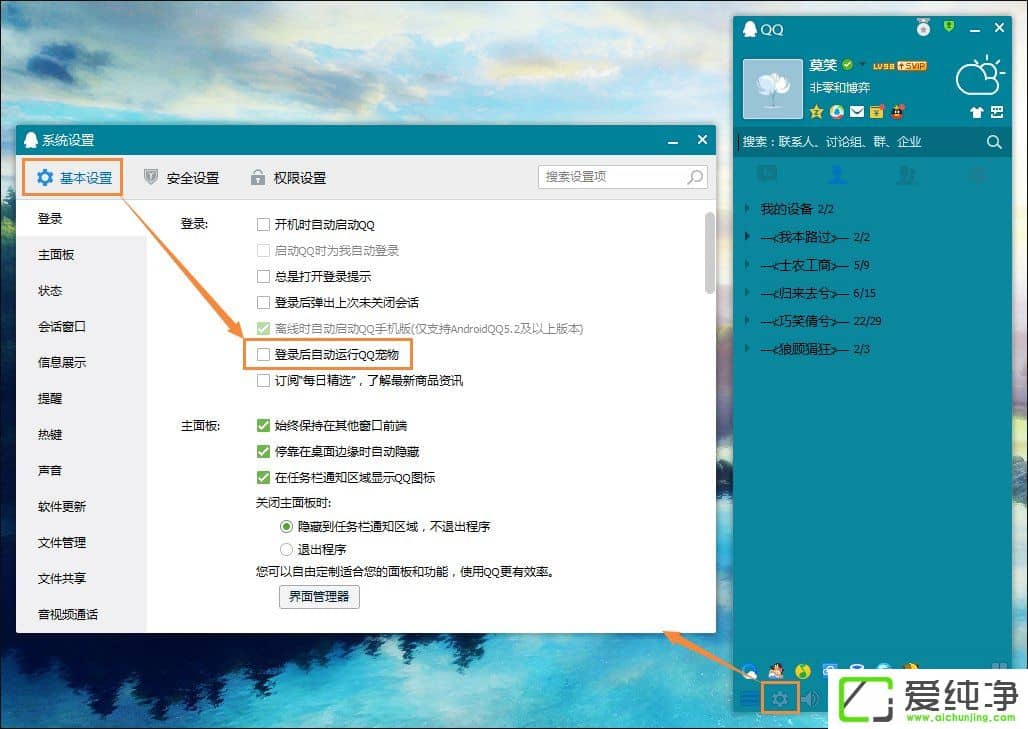1028x729 pixels.
Task: Click the QQ Wallet icon
Action: [x=876, y=111]
